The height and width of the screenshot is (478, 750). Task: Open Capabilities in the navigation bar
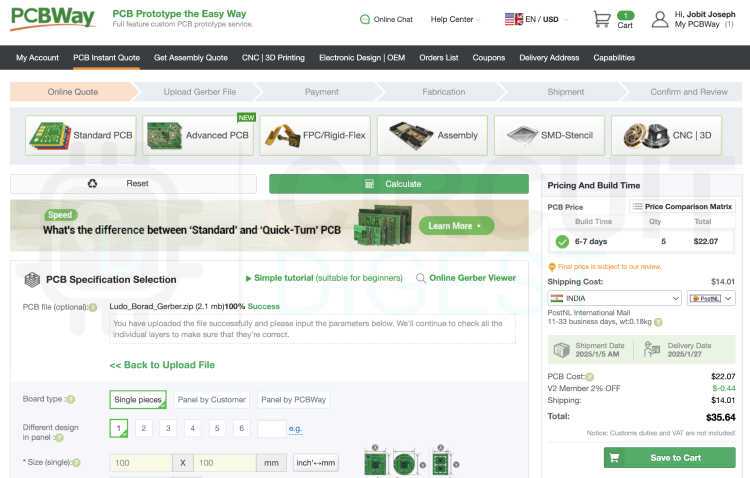(x=614, y=58)
